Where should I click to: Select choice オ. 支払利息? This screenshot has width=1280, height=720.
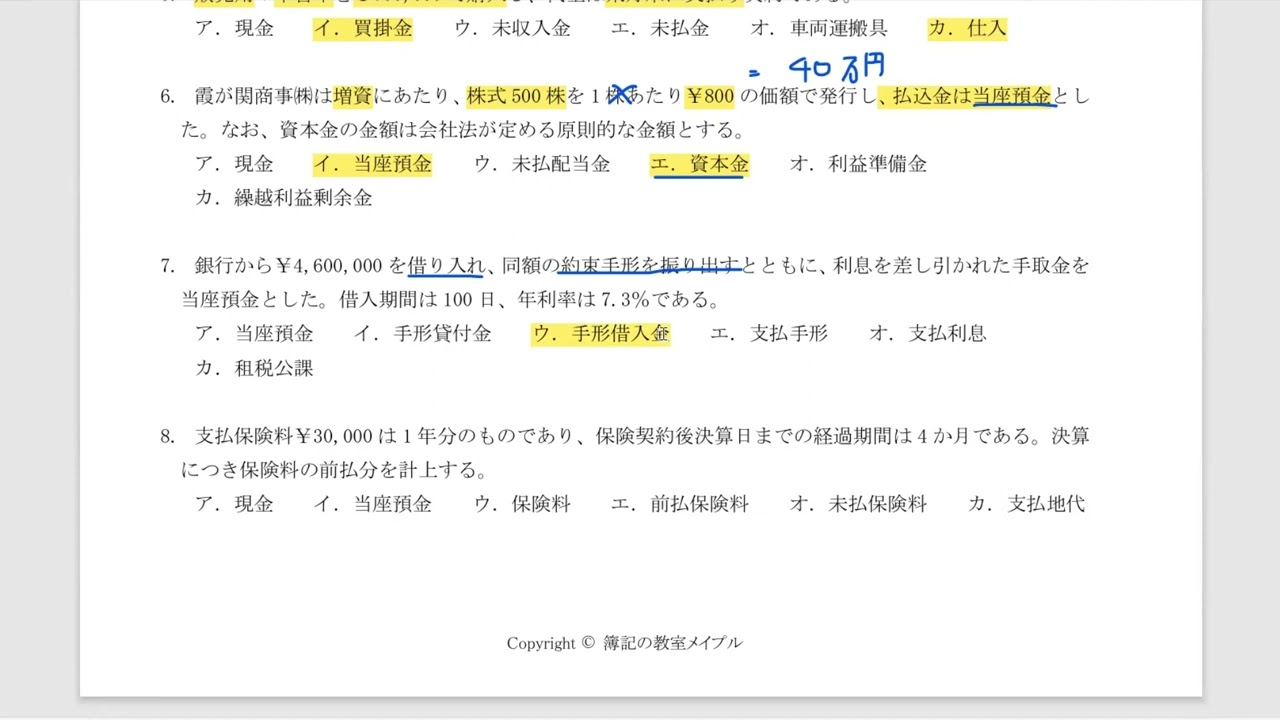coord(928,334)
